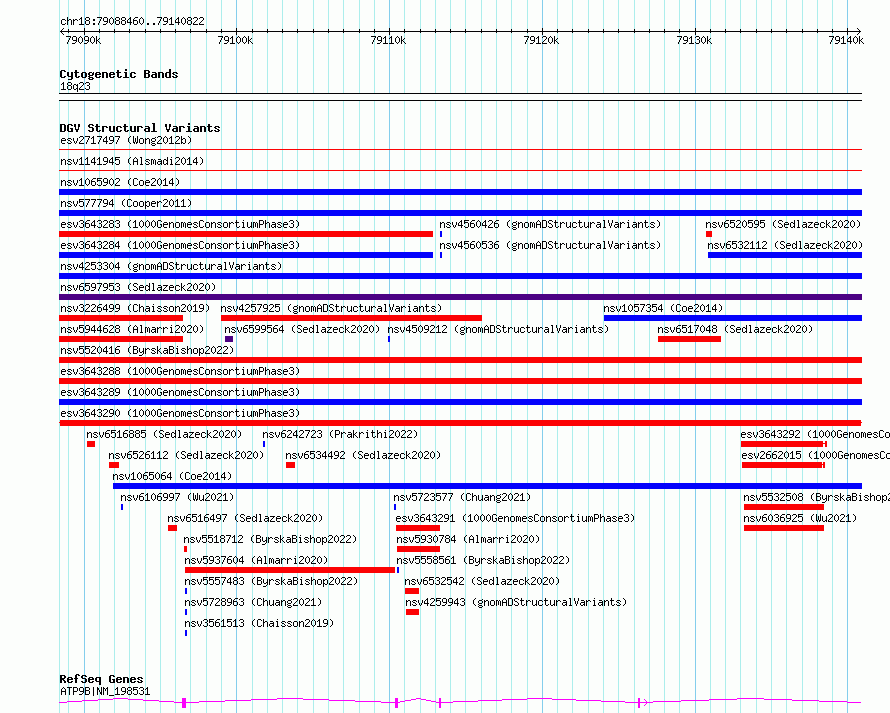The image size is (890, 713).
Task: Click the nsv6517048 red variant bar
Action: click(x=690, y=339)
